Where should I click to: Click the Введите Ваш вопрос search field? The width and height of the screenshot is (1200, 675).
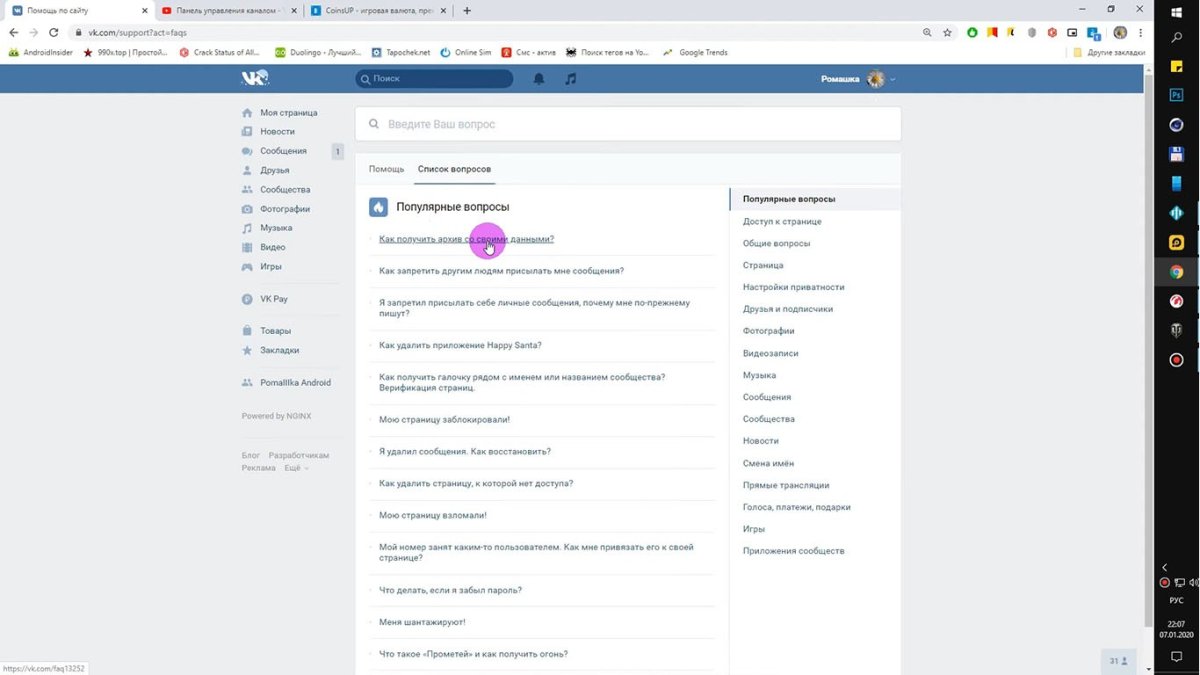[x=628, y=124]
